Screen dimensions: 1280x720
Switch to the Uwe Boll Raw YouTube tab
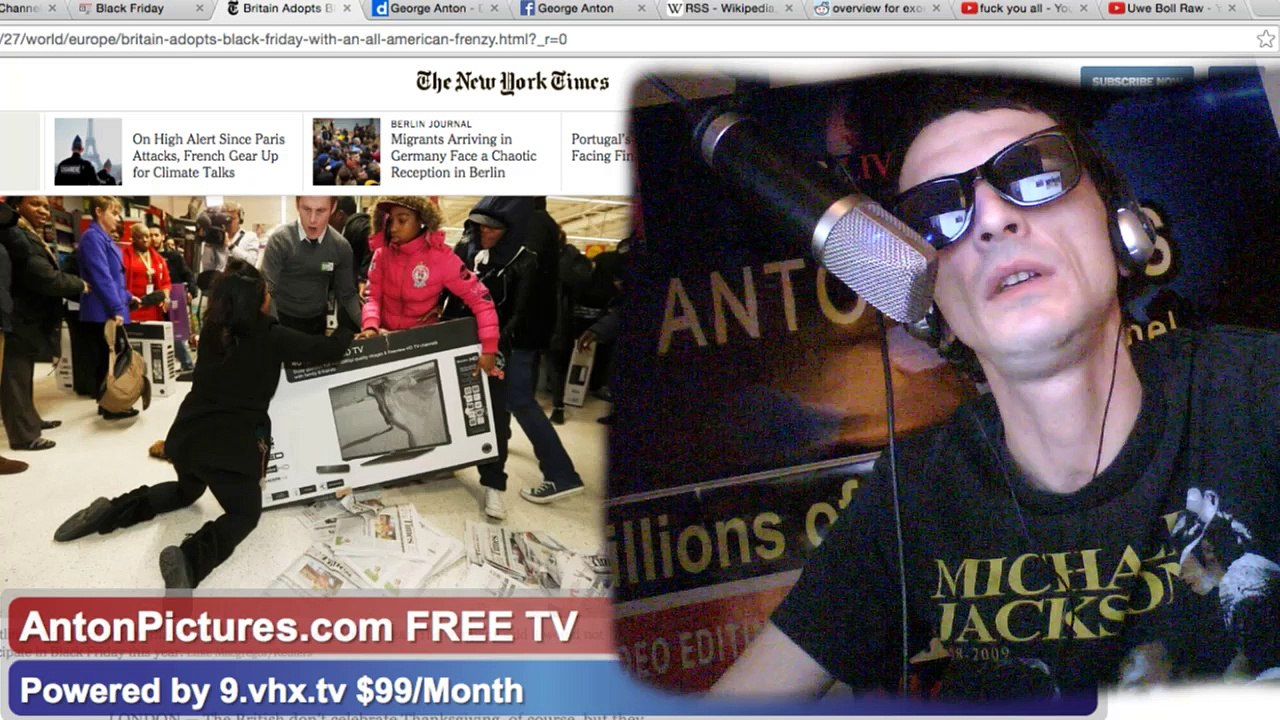coord(1171,9)
